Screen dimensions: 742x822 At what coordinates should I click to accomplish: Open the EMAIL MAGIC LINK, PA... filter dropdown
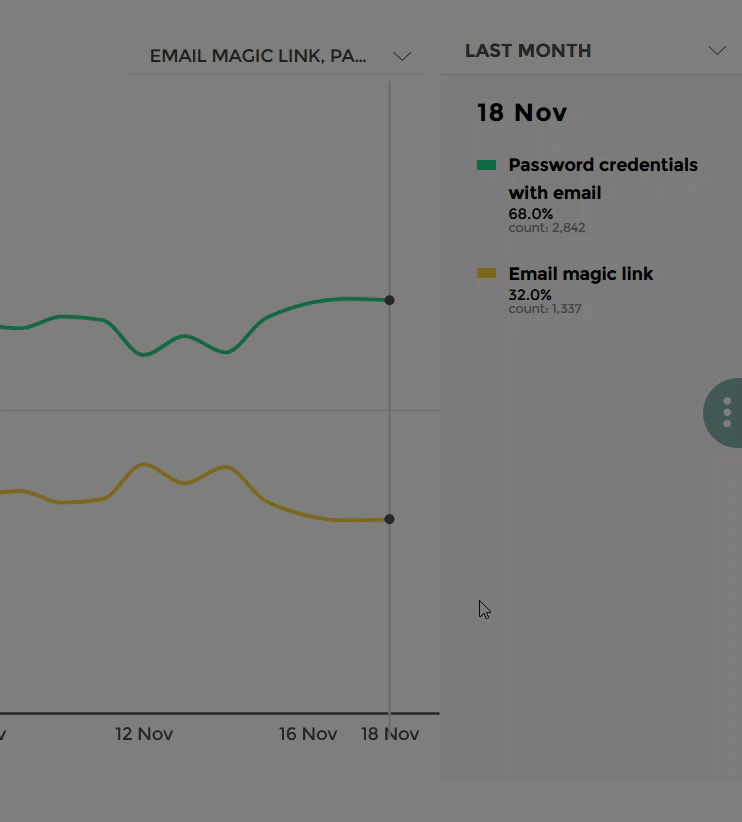tap(276, 56)
